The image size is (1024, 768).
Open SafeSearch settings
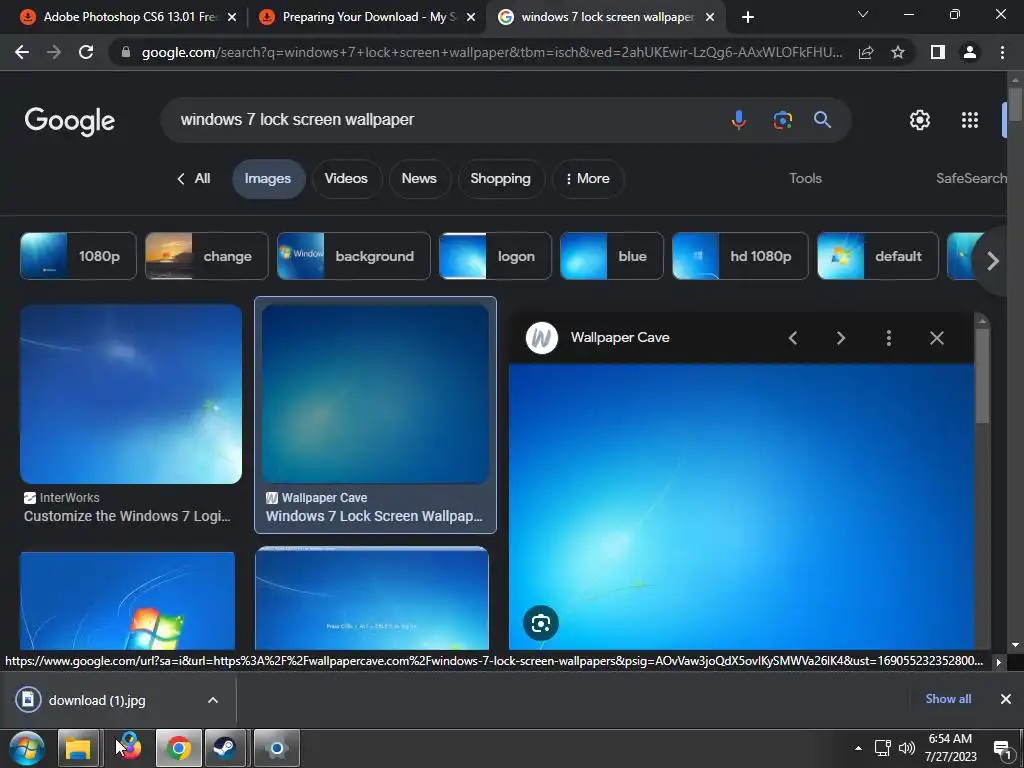click(x=971, y=178)
